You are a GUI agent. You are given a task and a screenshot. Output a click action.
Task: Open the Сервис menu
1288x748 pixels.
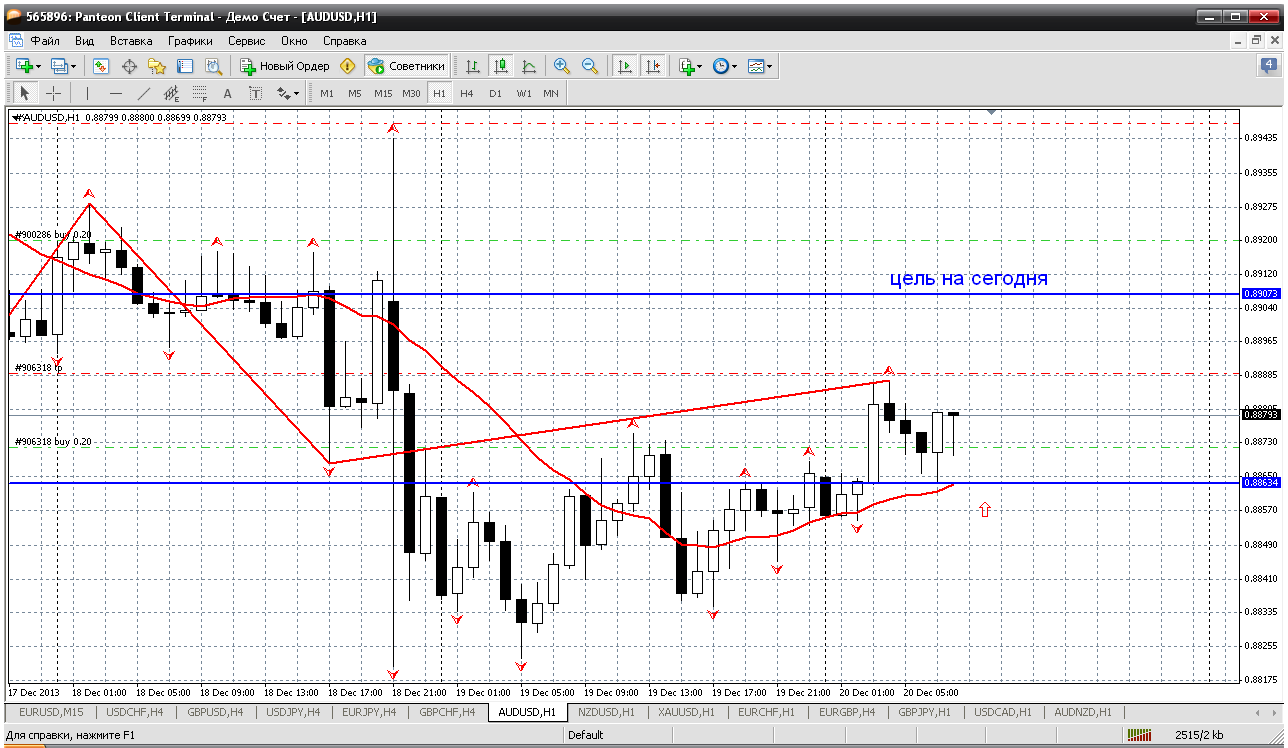click(246, 41)
